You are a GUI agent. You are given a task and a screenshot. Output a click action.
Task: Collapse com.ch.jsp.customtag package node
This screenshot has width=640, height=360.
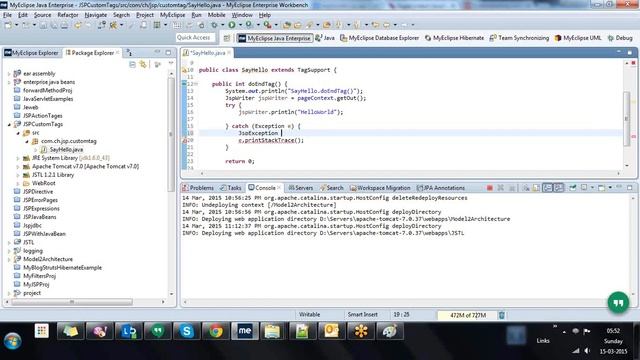(27, 141)
